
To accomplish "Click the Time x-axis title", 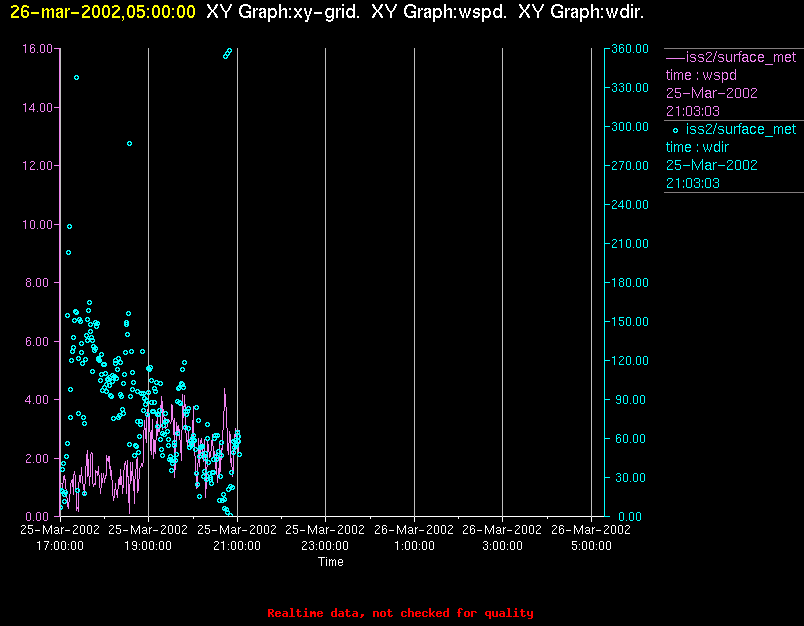I will tap(331, 562).
